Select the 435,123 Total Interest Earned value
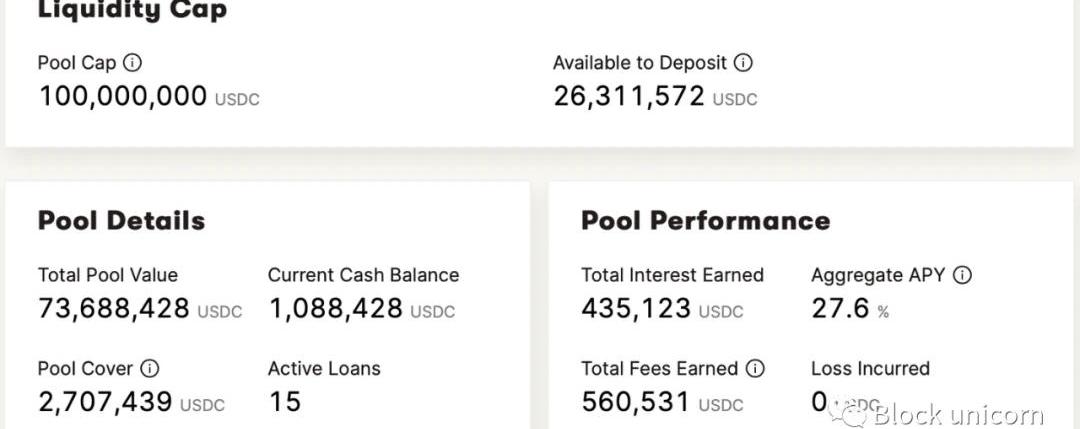This screenshot has height=429, width=1080. pyautogui.click(x=636, y=308)
